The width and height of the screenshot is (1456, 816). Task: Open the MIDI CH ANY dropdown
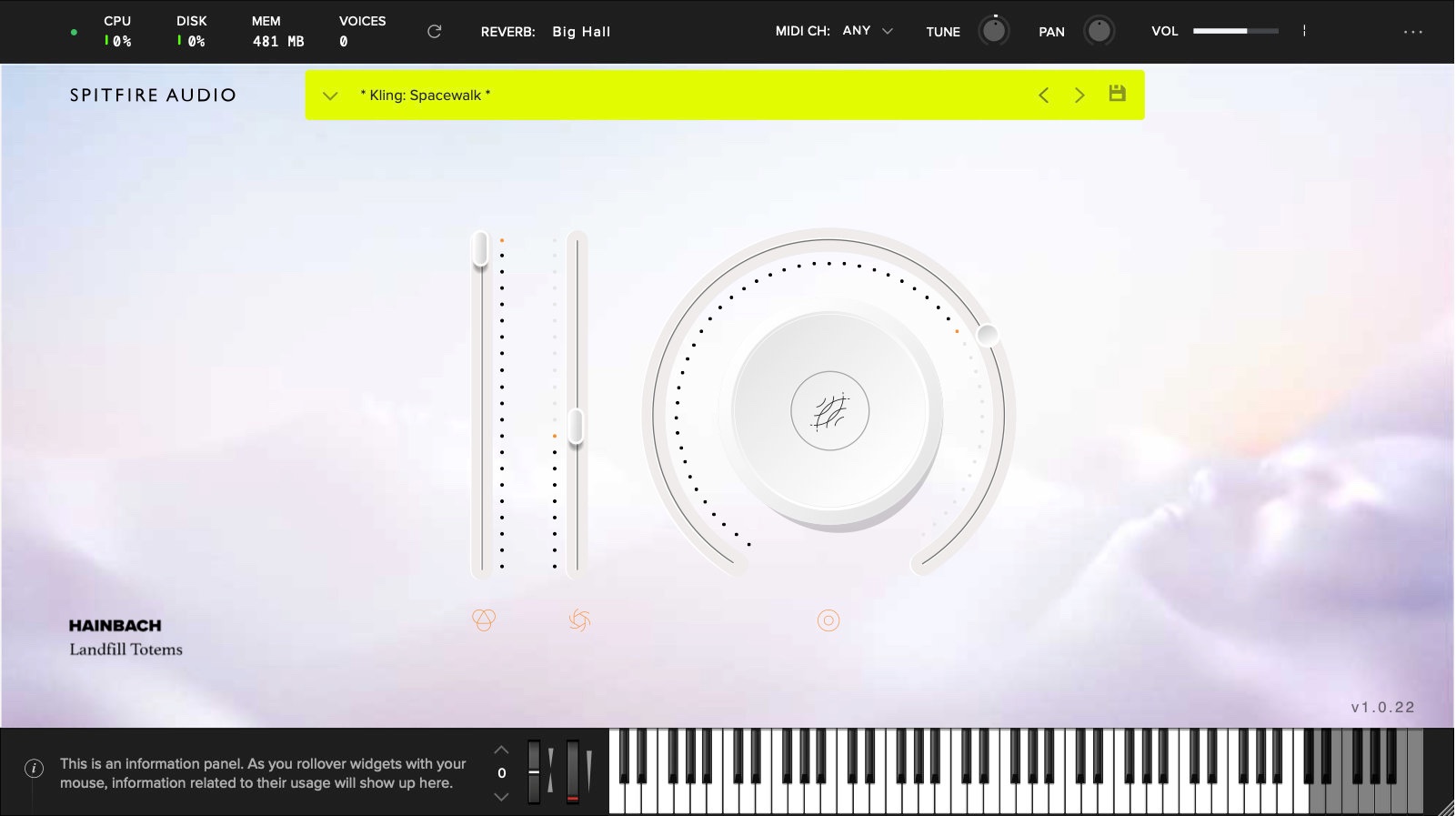[869, 31]
